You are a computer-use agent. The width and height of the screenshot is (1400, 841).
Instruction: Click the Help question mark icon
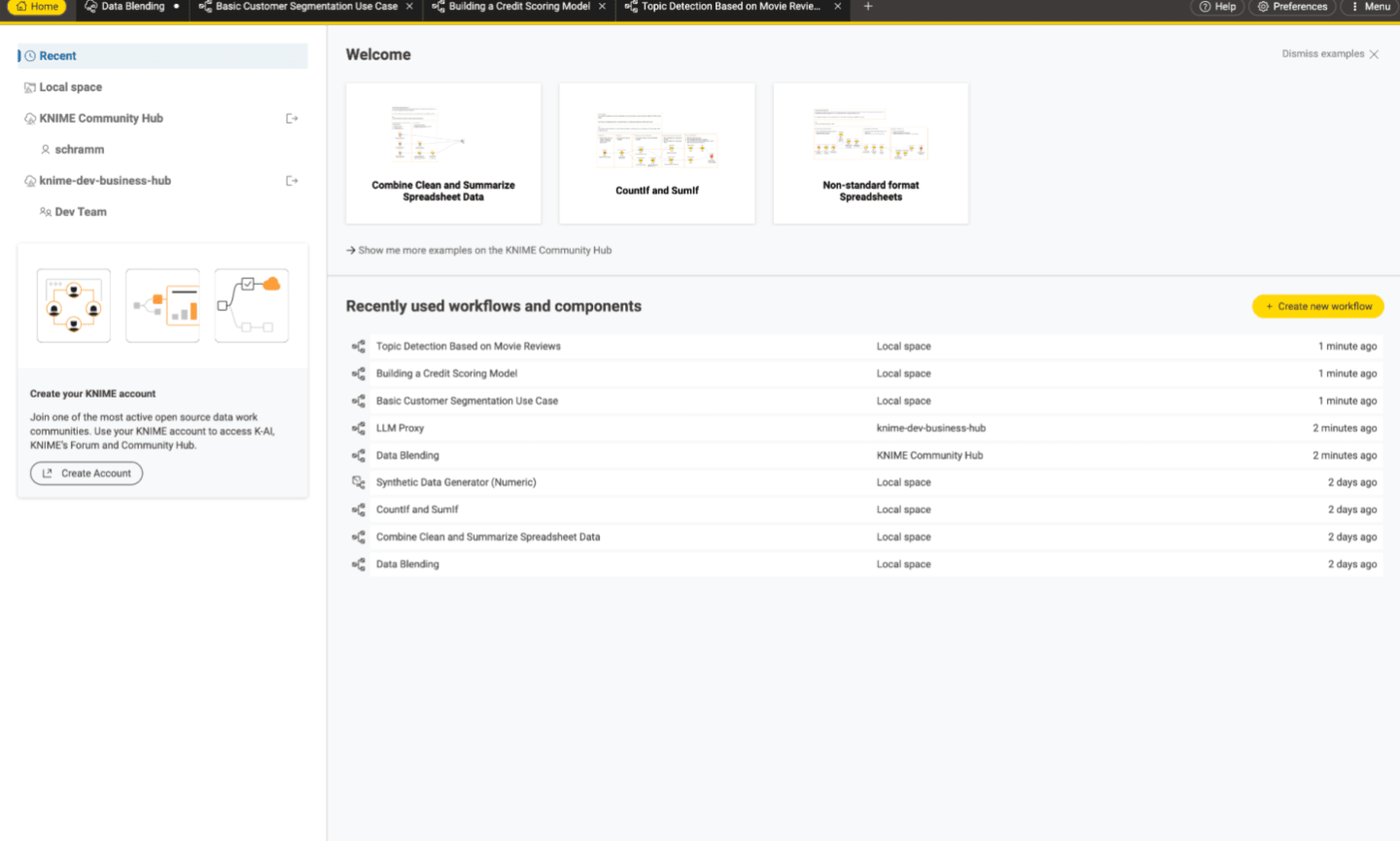click(1205, 7)
